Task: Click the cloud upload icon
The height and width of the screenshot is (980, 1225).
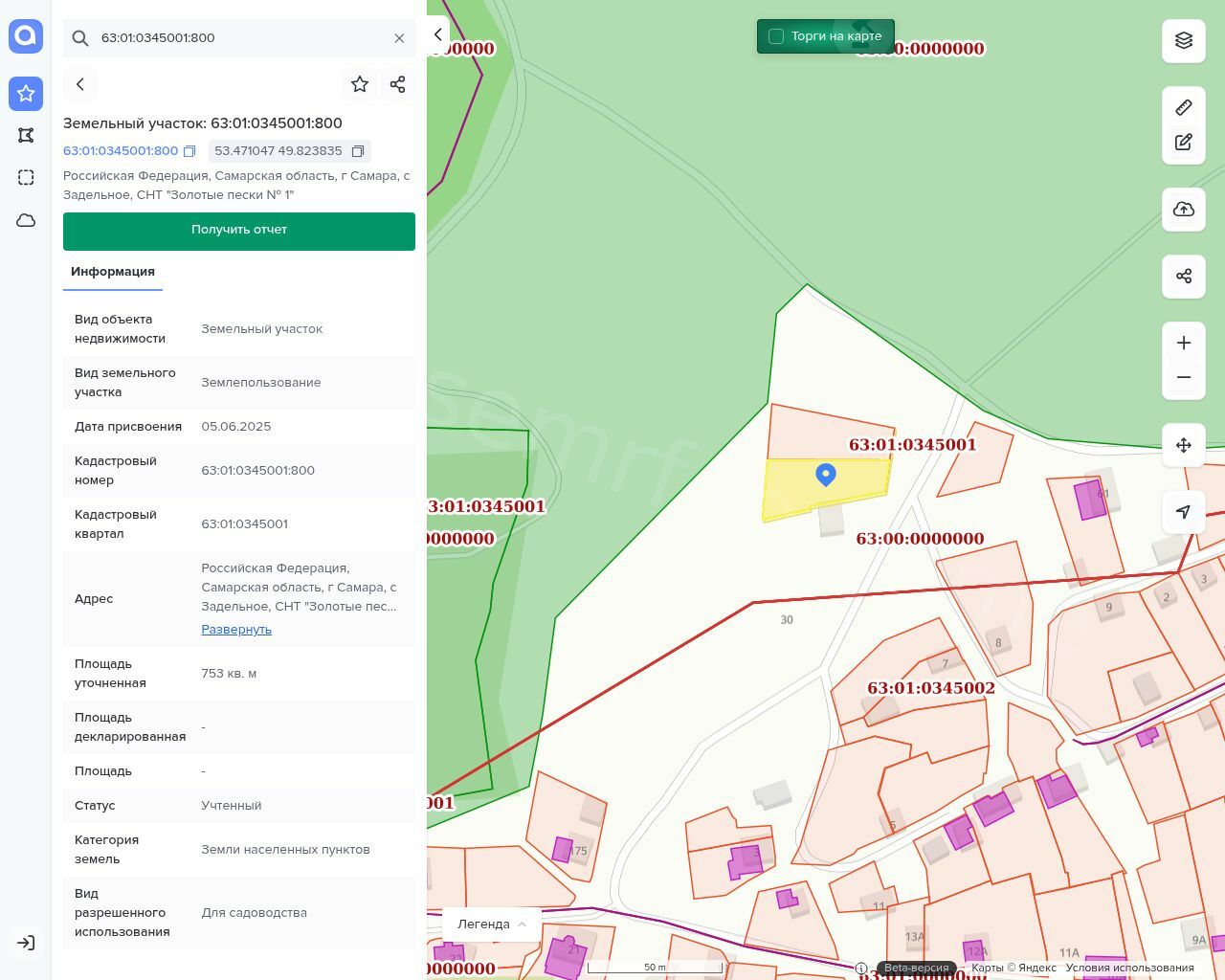Action: (1183, 210)
